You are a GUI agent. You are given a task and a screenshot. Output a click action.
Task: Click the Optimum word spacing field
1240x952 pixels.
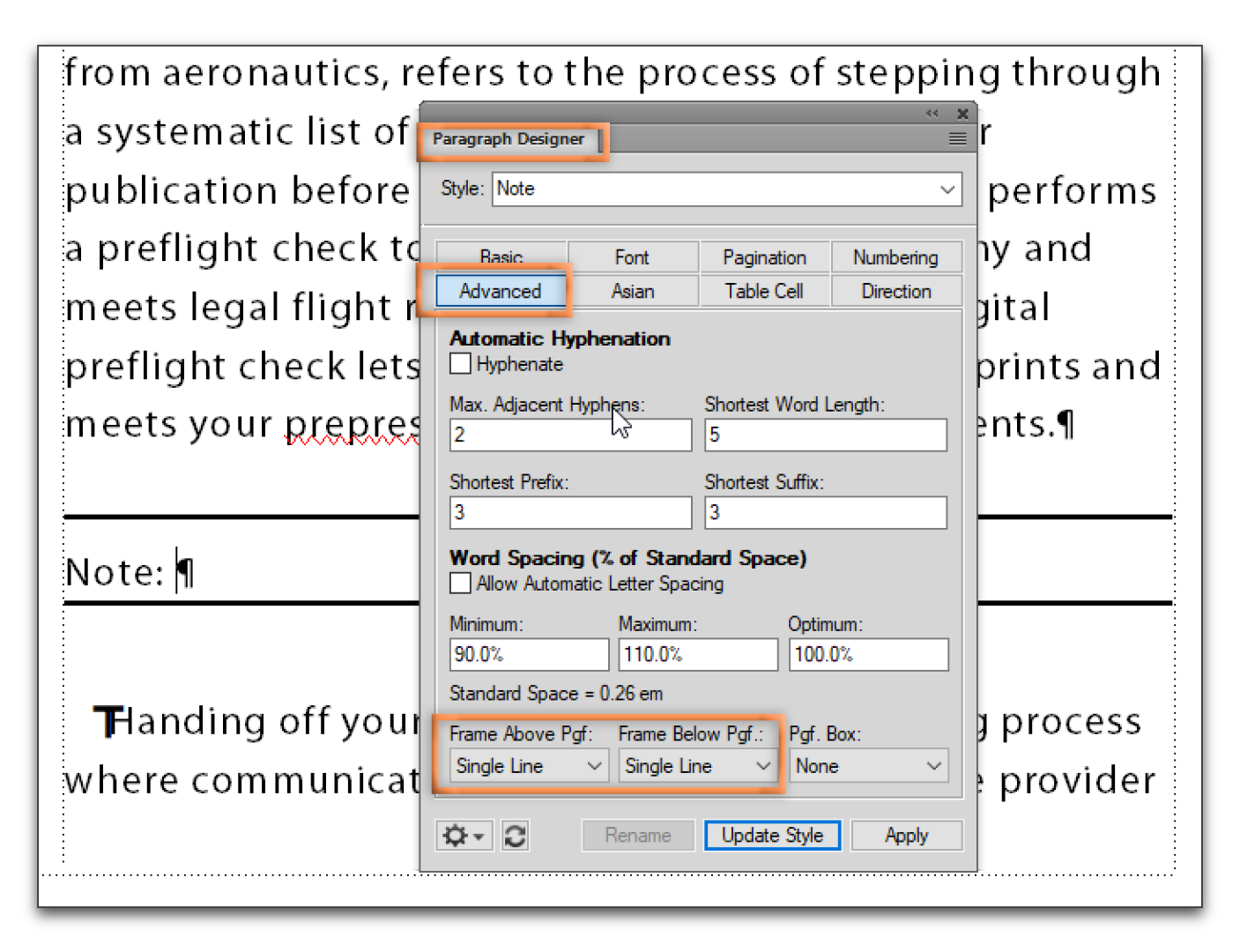tap(868, 654)
